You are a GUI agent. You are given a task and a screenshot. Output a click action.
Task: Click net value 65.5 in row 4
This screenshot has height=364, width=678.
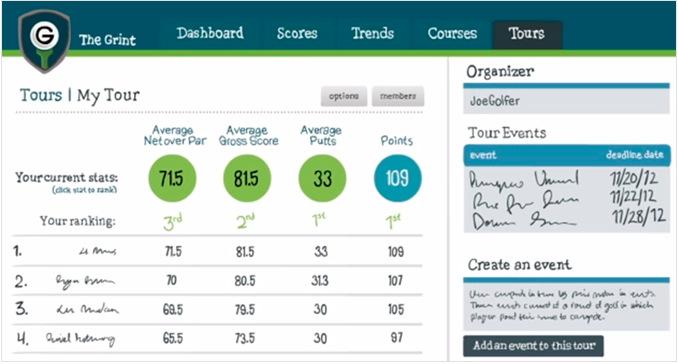(x=173, y=338)
